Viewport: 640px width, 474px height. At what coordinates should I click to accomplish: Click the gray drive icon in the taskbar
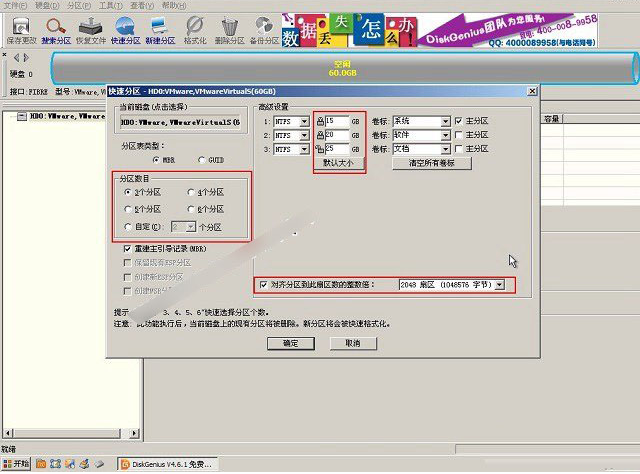point(99,464)
